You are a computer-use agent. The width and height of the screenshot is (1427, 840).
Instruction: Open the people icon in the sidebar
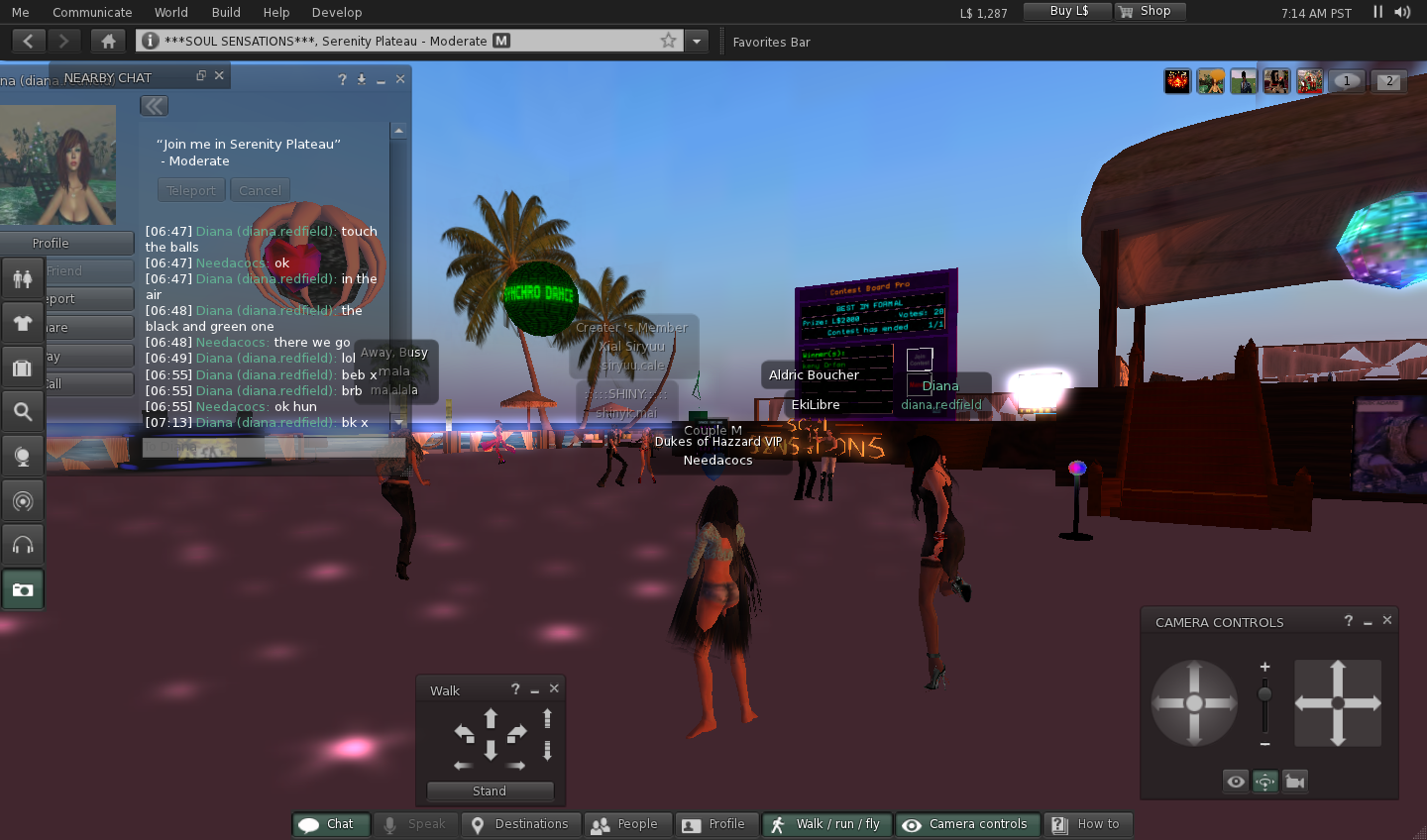[x=23, y=278]
